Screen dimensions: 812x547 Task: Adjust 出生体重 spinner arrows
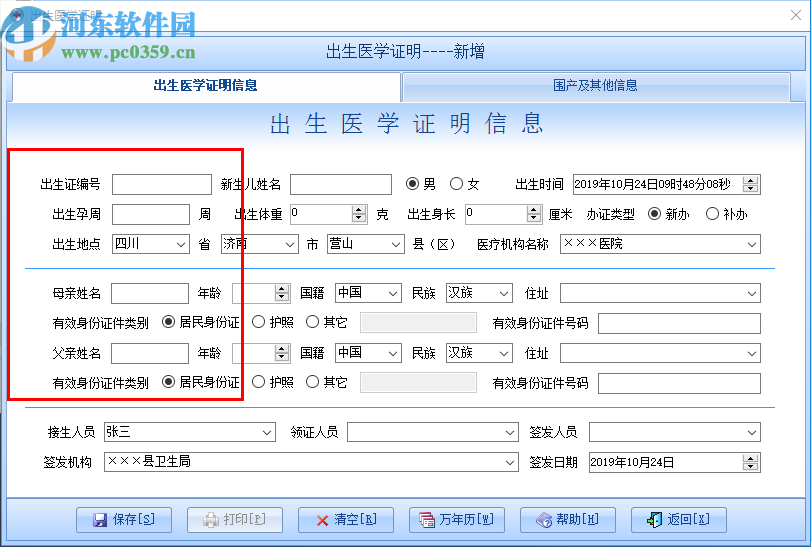click(358, 213)
